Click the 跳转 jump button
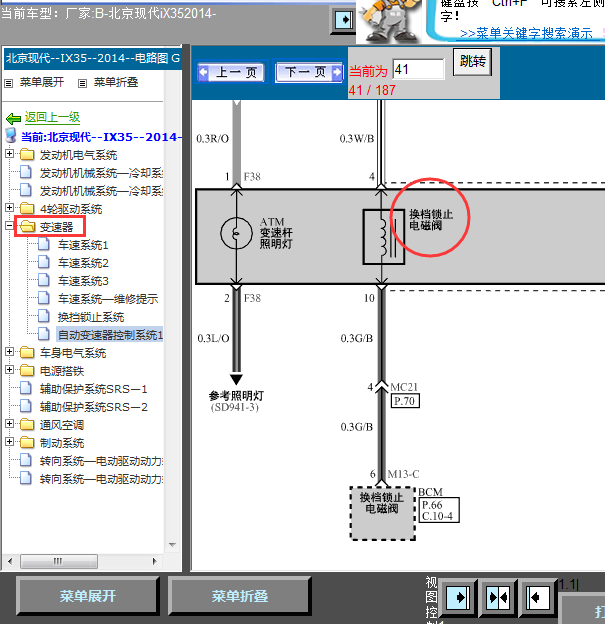Image resolution: width=605 pixels, height=626 pixels. pos(472,62)
